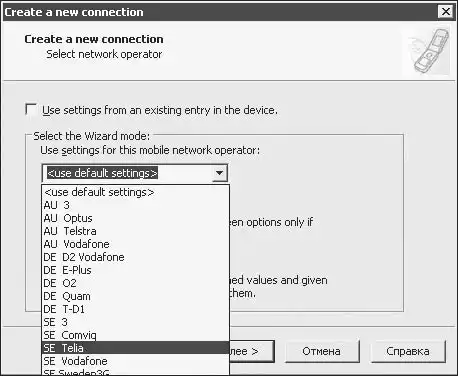Open help with Справка button
The height and width of the screenshot is (376, 458).
408,351
